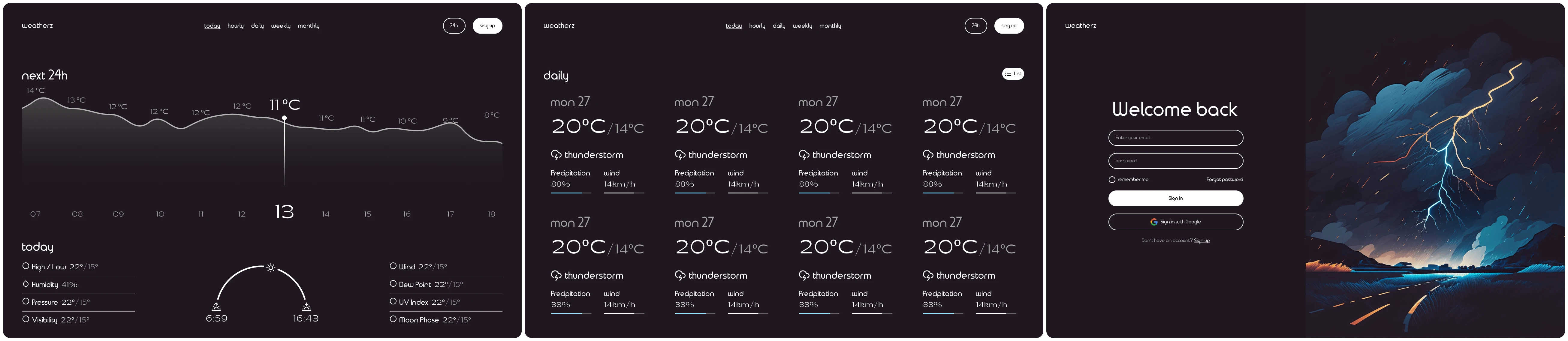Open hourly tab on the daily screen

(757, 25)
